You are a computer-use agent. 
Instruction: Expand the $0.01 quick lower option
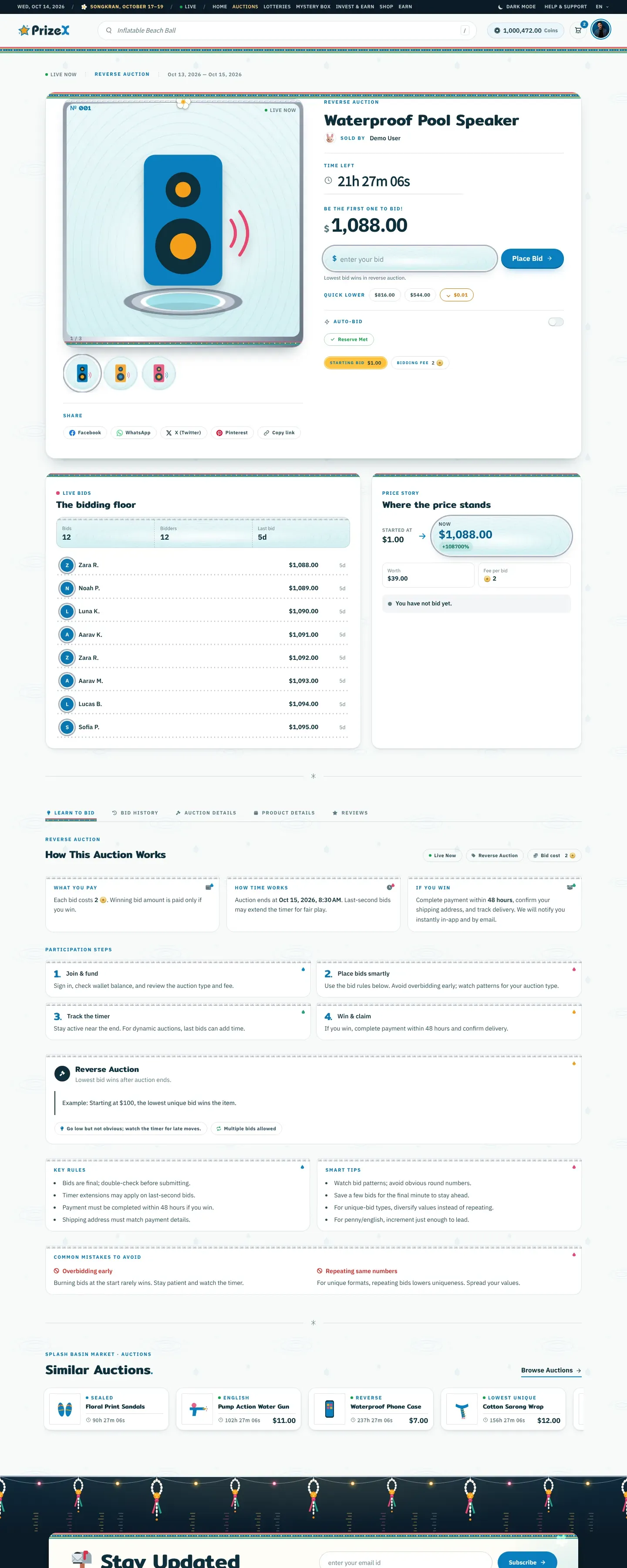point(457,295)
